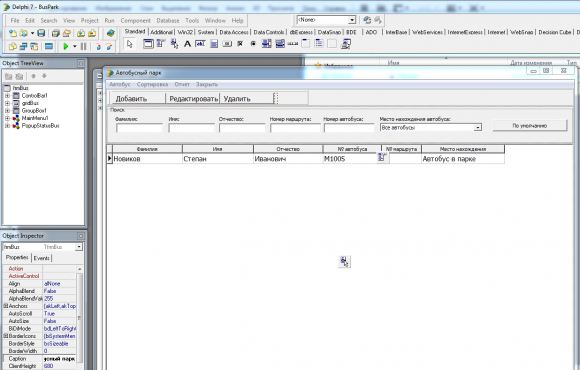580x370 pixels.
Task: Click the По умолчанию button
Action: coord(530,126)
